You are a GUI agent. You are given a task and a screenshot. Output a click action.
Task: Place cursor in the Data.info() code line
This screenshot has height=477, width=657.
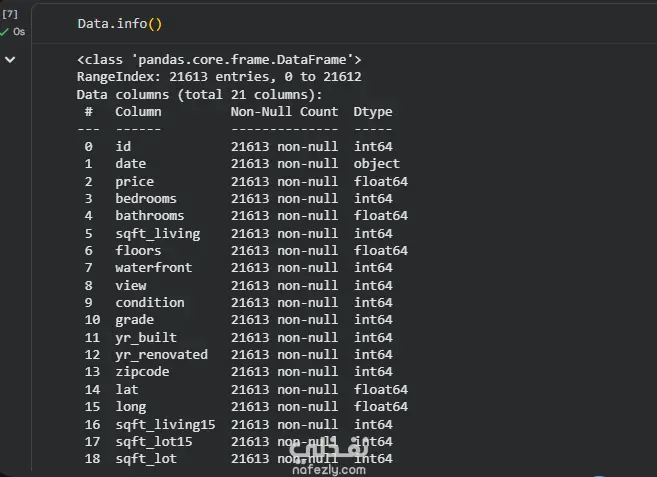point(118,23)
